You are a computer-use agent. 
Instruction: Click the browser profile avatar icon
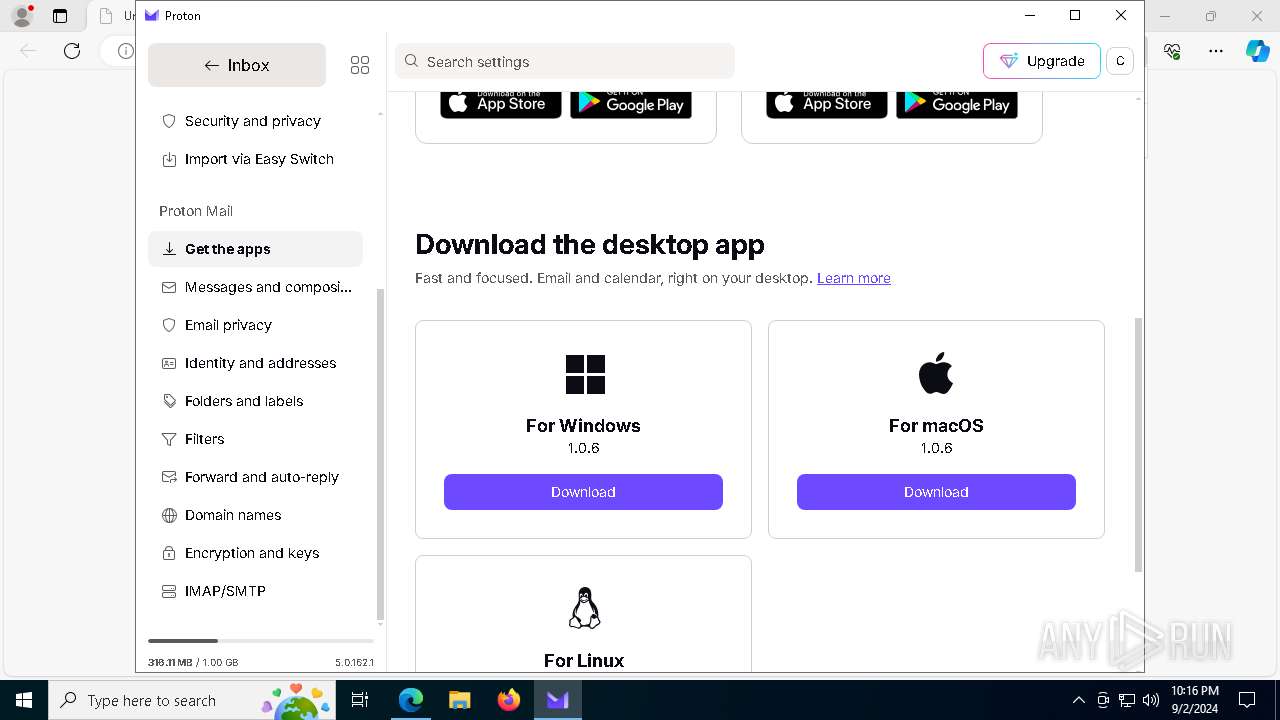22,16
